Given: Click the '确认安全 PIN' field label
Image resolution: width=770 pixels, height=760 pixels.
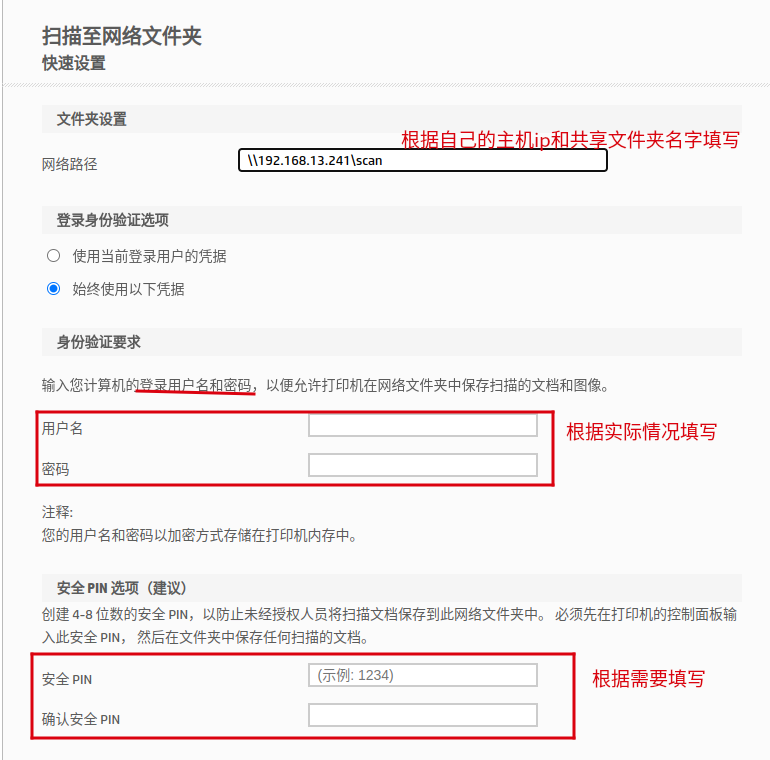Looking at the screenshot, I should 81,719.
